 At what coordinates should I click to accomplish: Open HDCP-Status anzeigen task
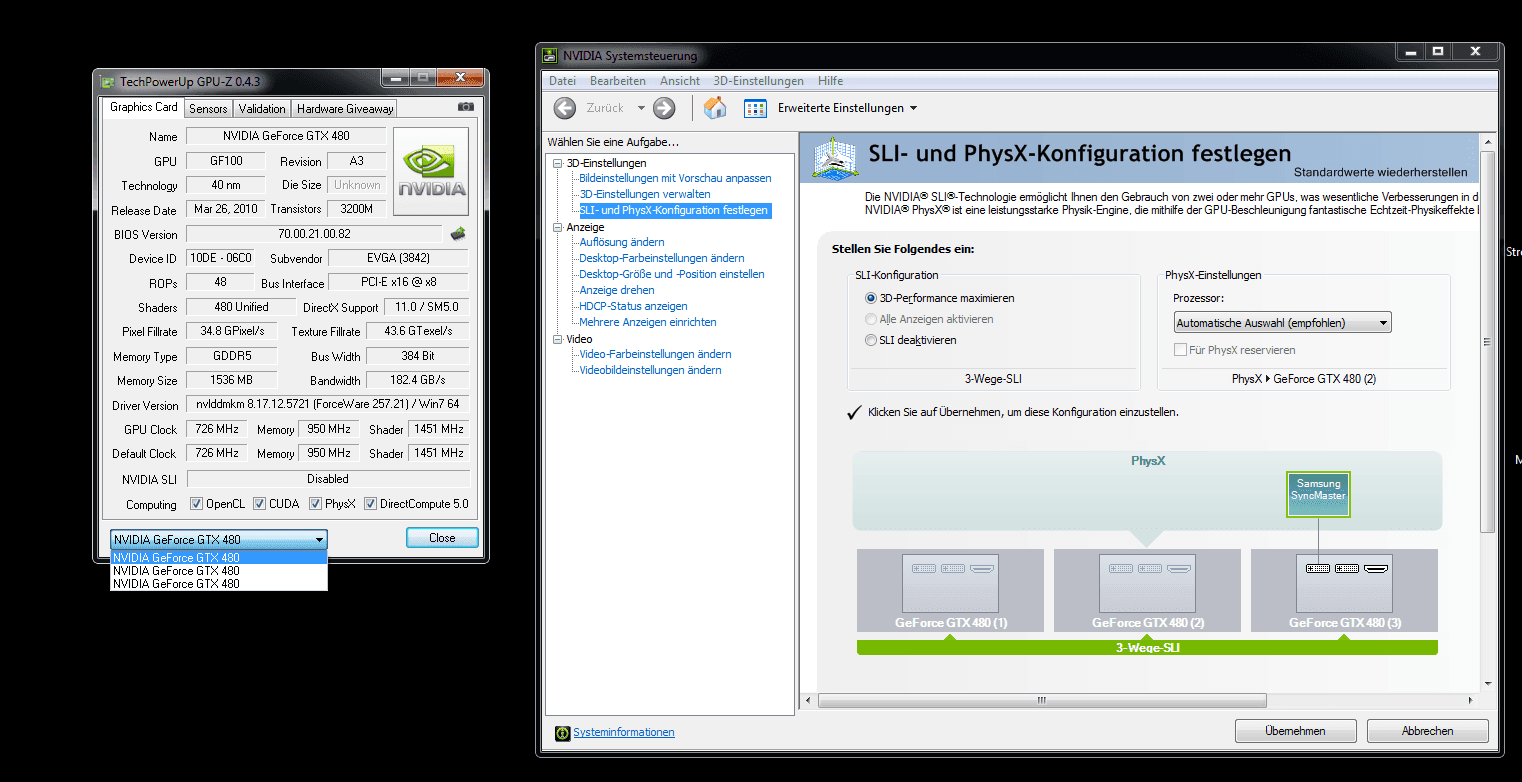(x=633, y=306)
